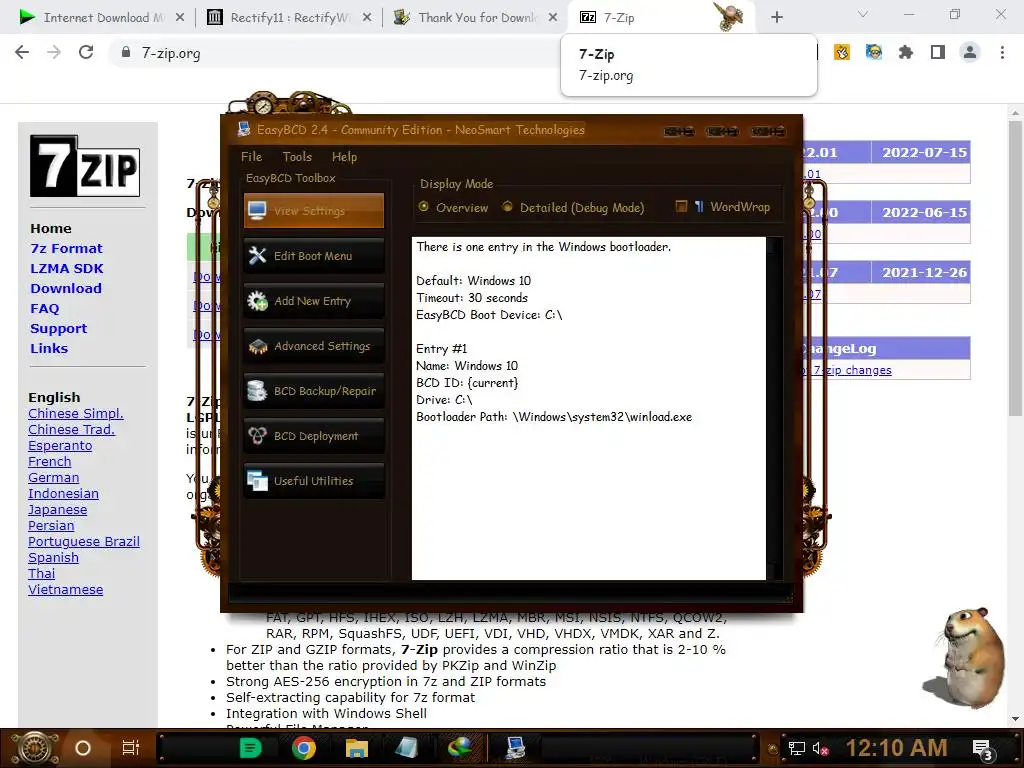Open Cortana circle in taskbar
Image resolution: width=1024 pixels, height=768 pixels.
click(x=83, y=748)
